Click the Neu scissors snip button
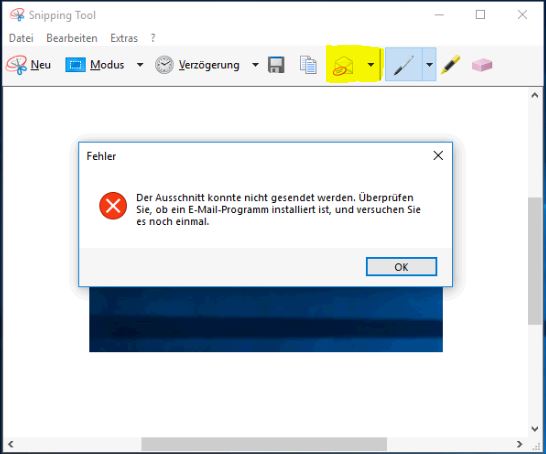Viewport: 546px width, 454px height. [x=29, y=65]
